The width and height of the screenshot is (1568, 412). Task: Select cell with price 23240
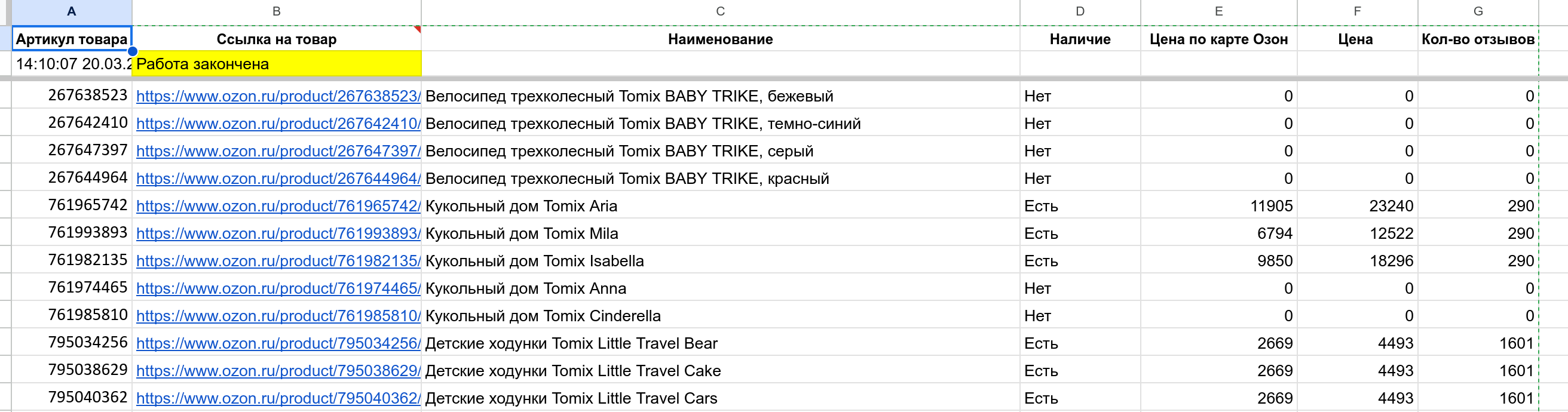click(1358, 207)
